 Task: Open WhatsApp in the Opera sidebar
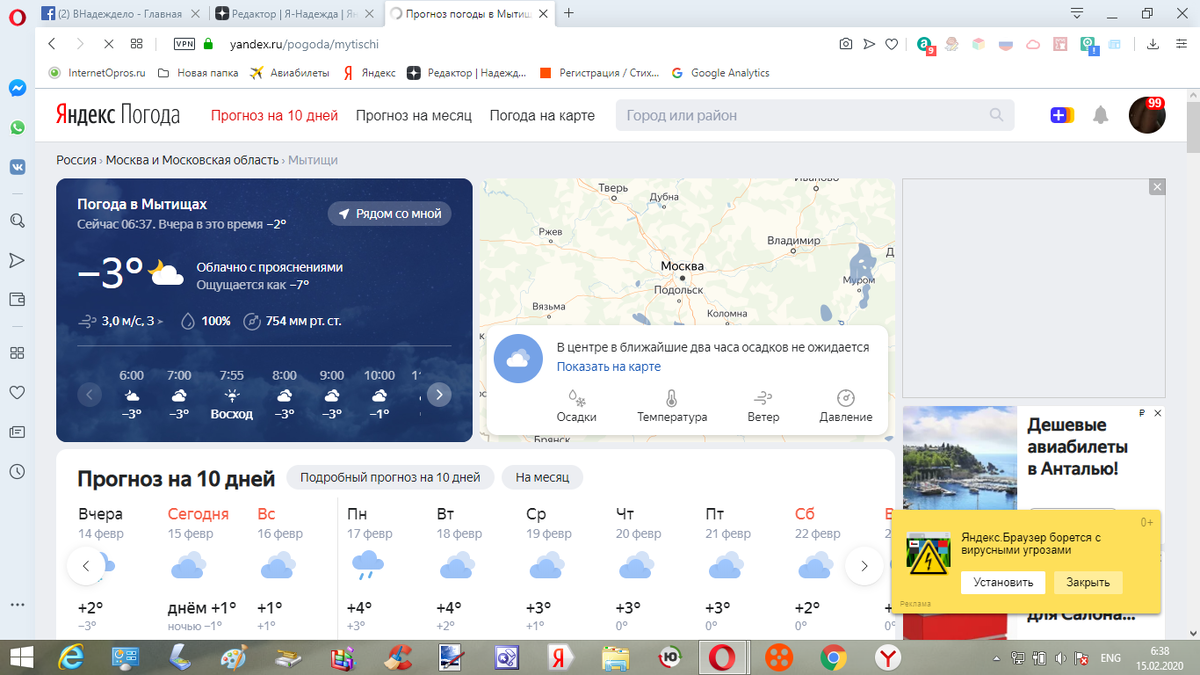[17, 128]
